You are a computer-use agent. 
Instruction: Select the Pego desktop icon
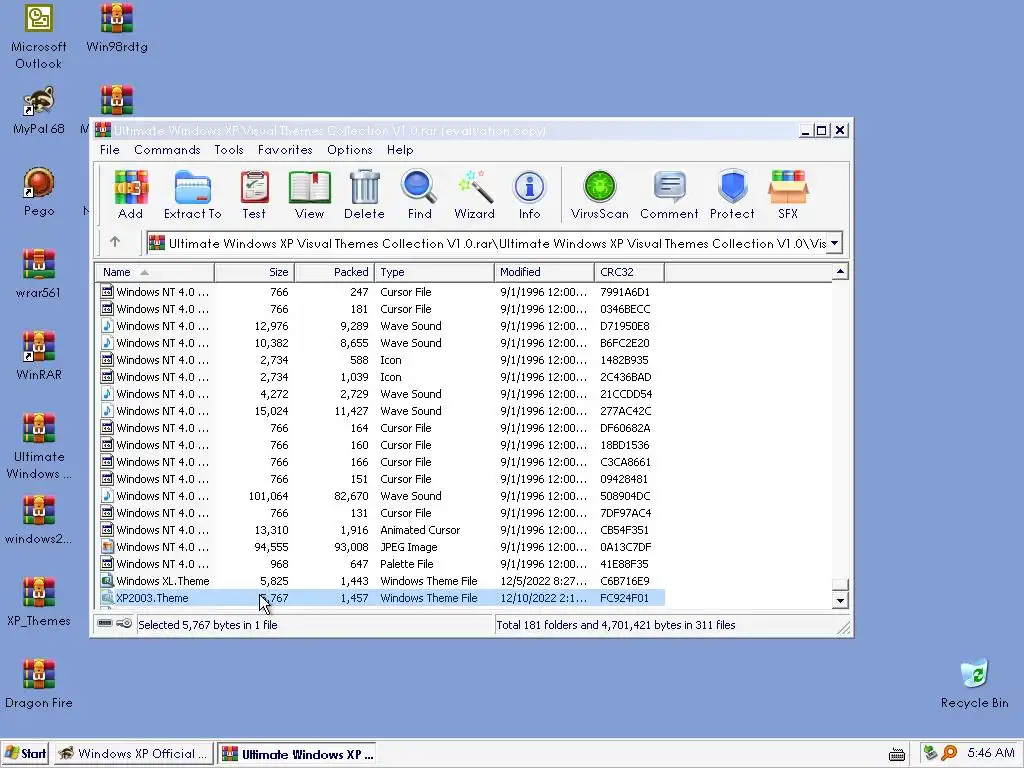click(x=39, y=193)
